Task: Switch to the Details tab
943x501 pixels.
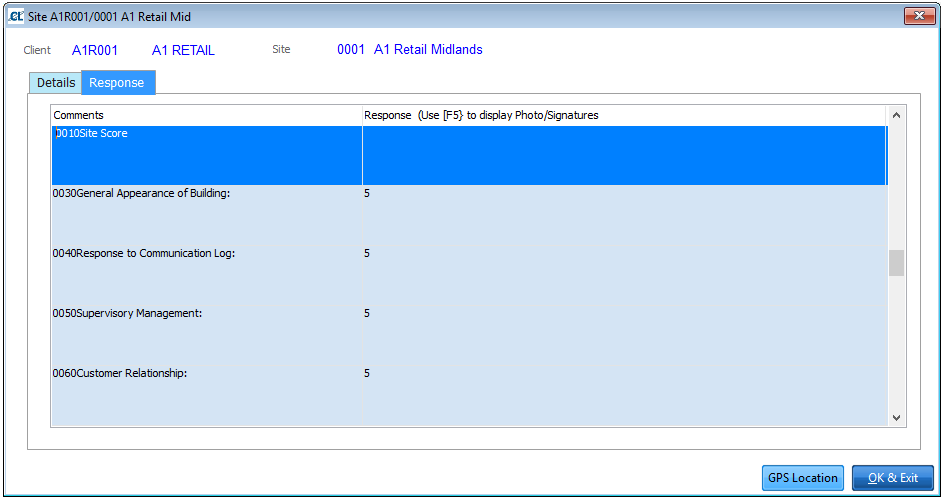Action: (55, 82)
